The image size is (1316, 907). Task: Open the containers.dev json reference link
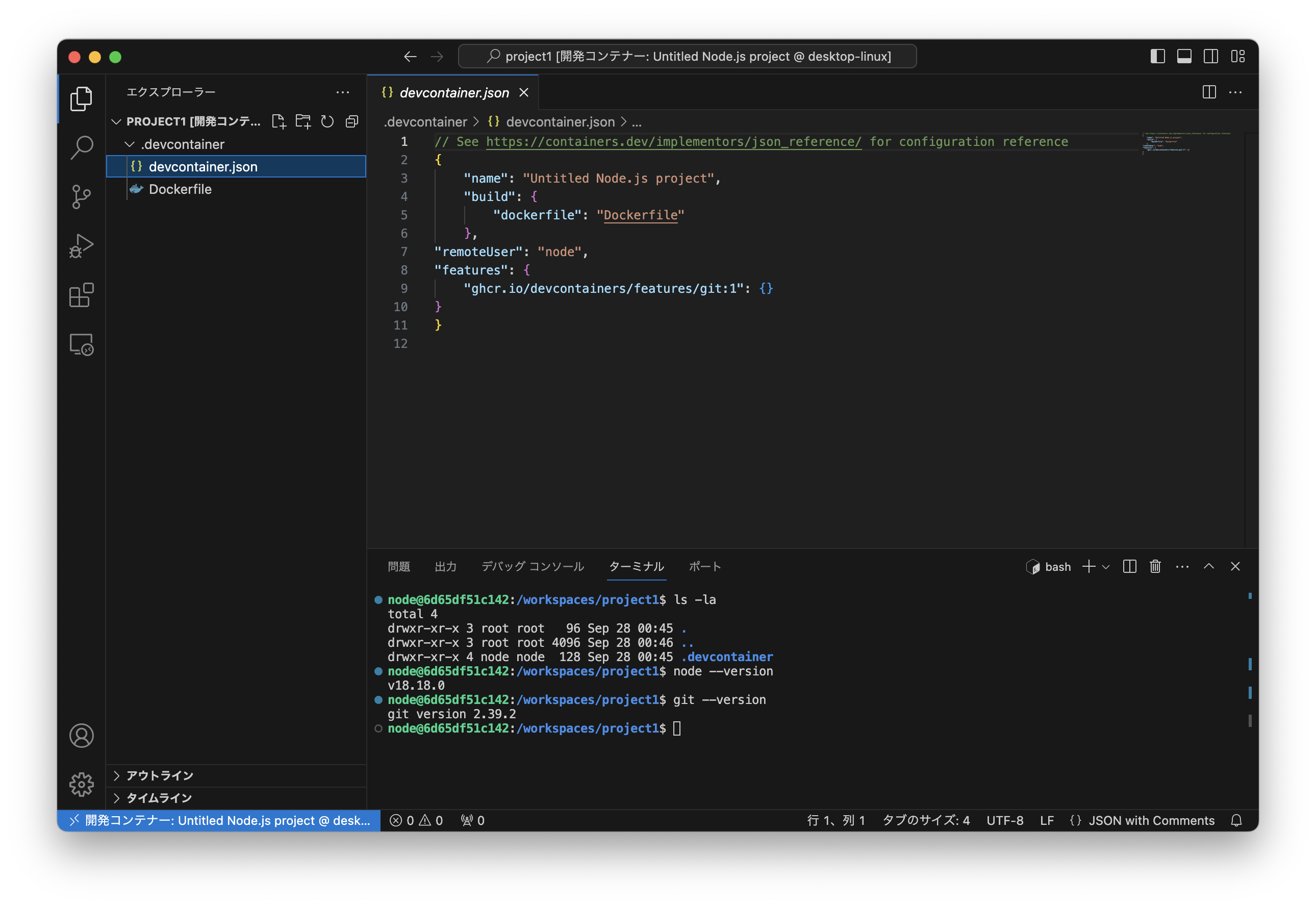(x=673, y=141)
